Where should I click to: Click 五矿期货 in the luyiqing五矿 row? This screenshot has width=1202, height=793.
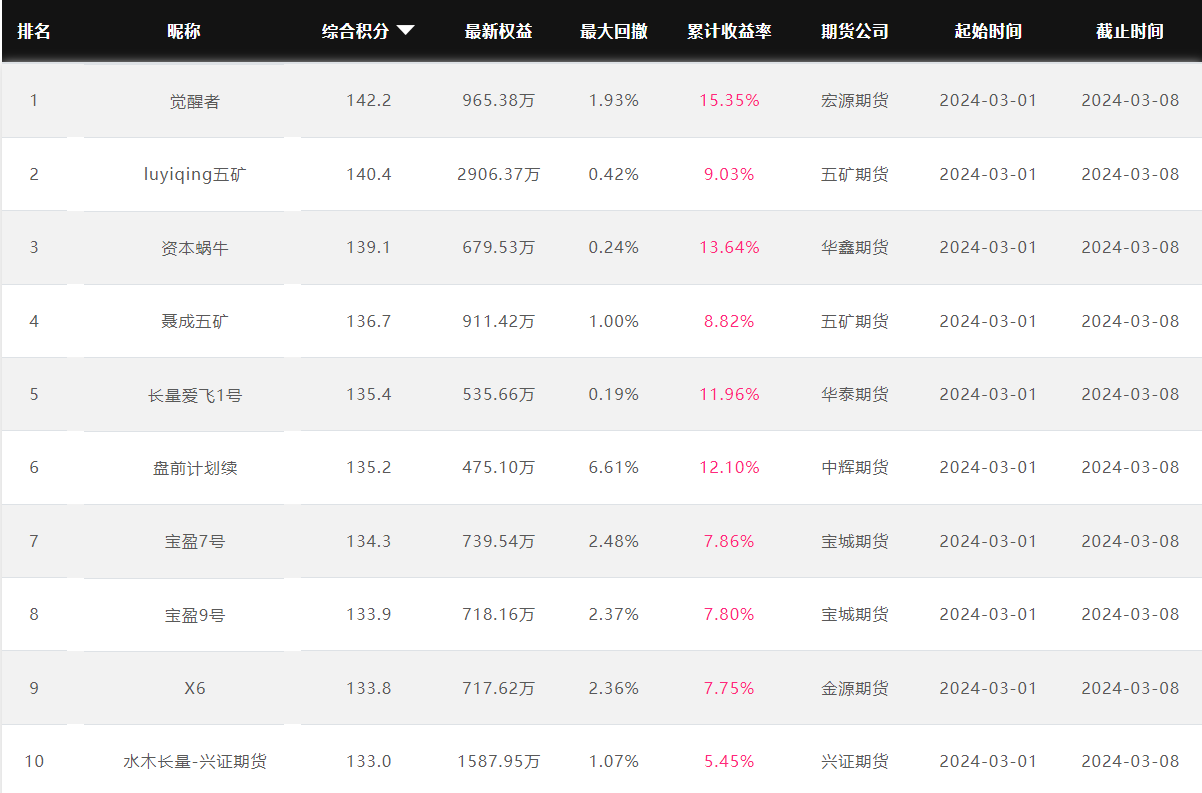[855, 174]
